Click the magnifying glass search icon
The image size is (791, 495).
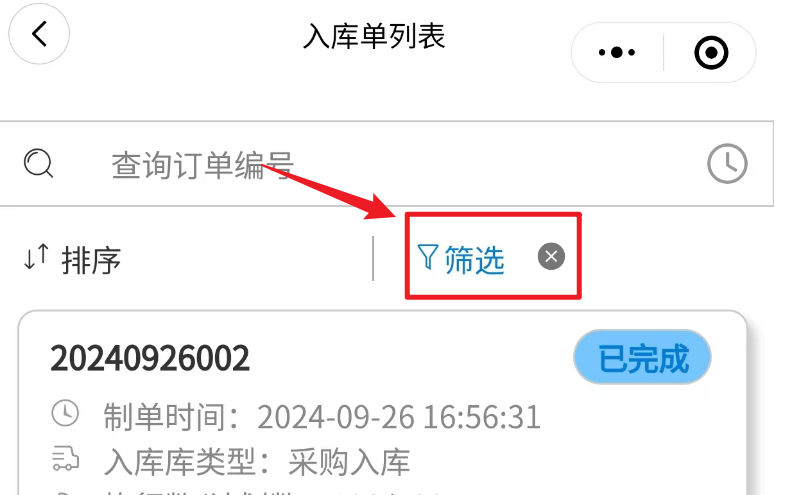[x=38, y=163]
